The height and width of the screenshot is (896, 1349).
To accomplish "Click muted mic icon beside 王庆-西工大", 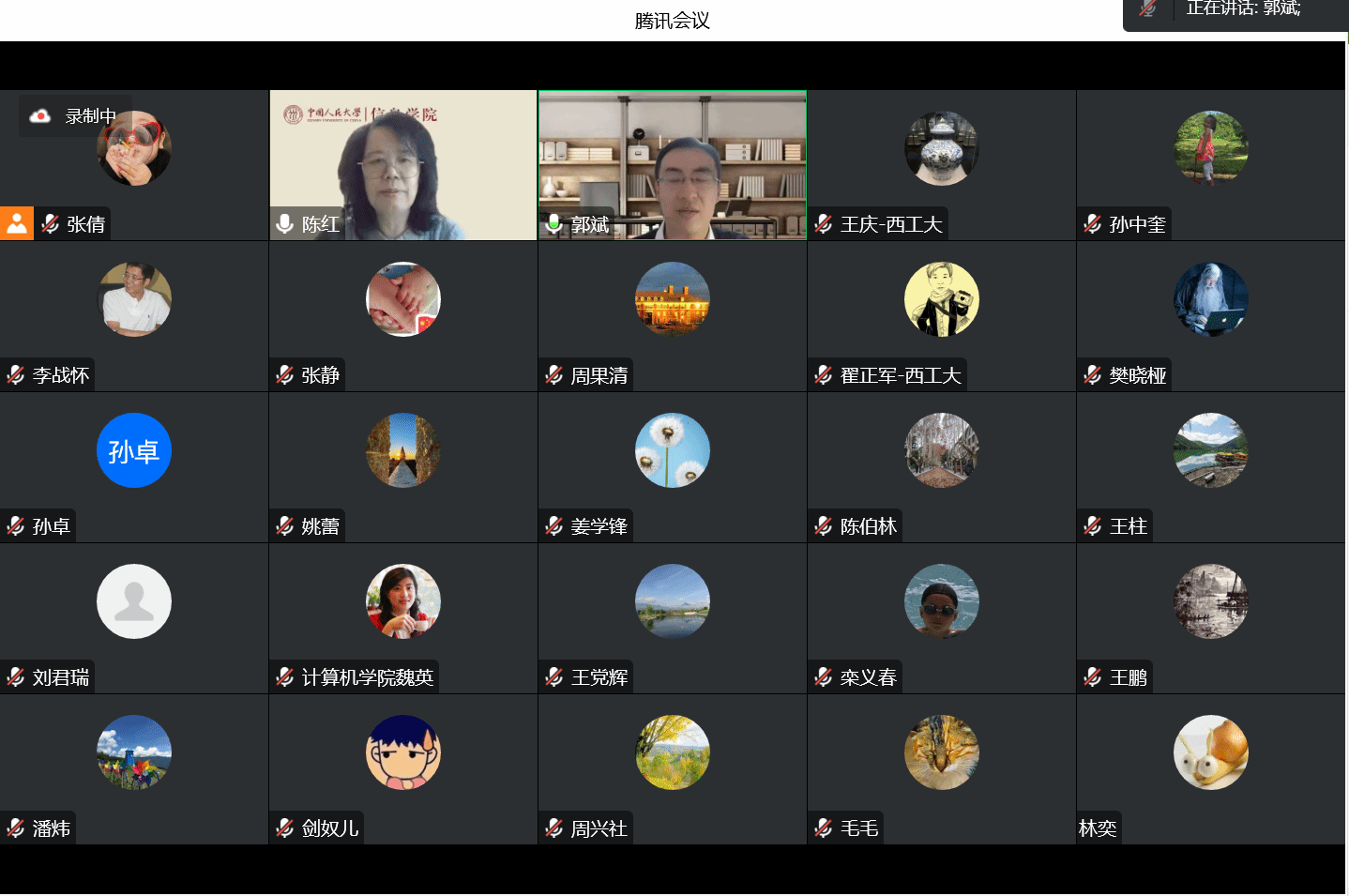I will pos(824,224).
